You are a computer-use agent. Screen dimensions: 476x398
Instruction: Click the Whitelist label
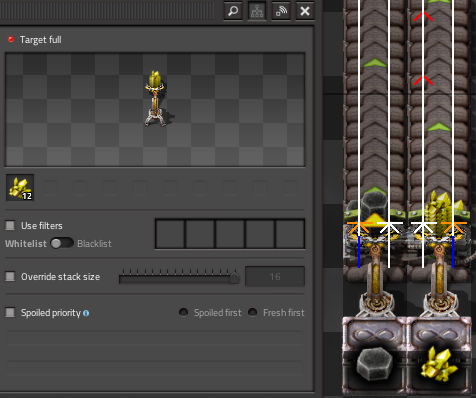pyautogui.click(x=26, y=244)
